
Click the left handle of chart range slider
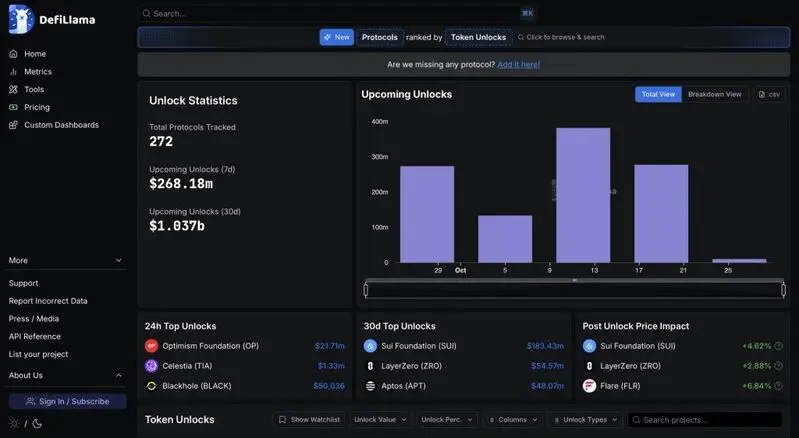pos(366,290)
